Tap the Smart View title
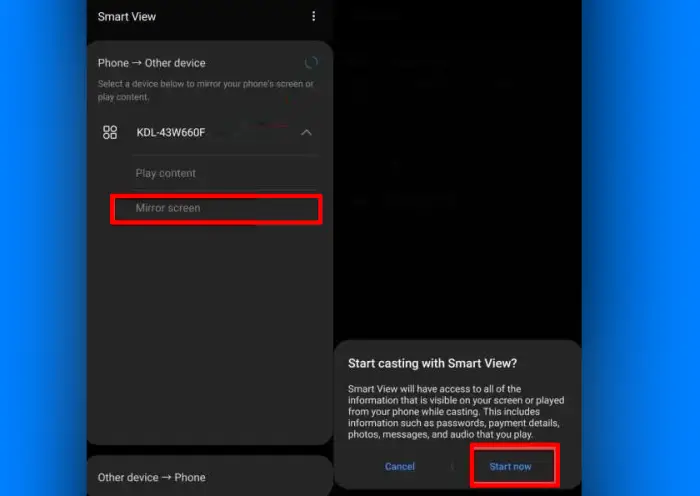The image size is (700, 496). [x=127, y=17]
